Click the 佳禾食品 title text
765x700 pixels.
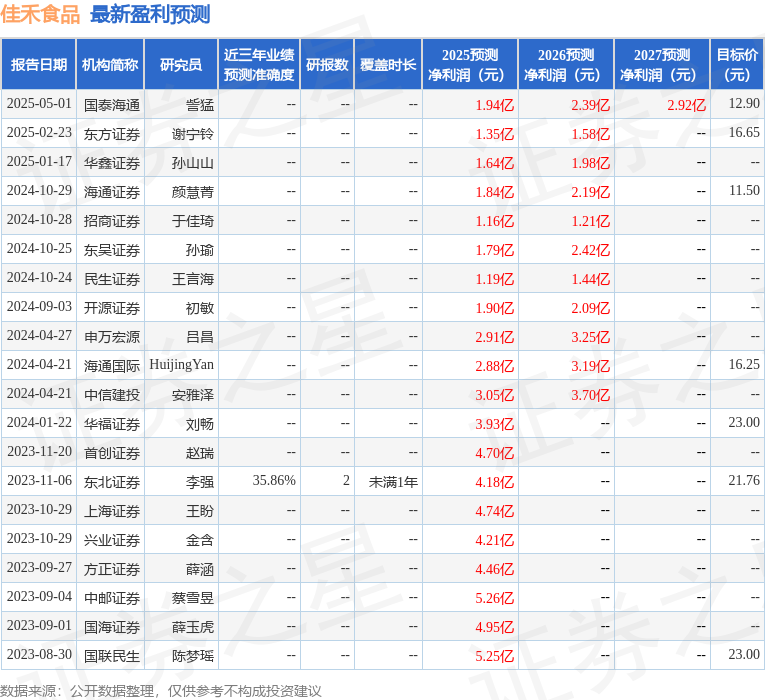tap(40, 14)
